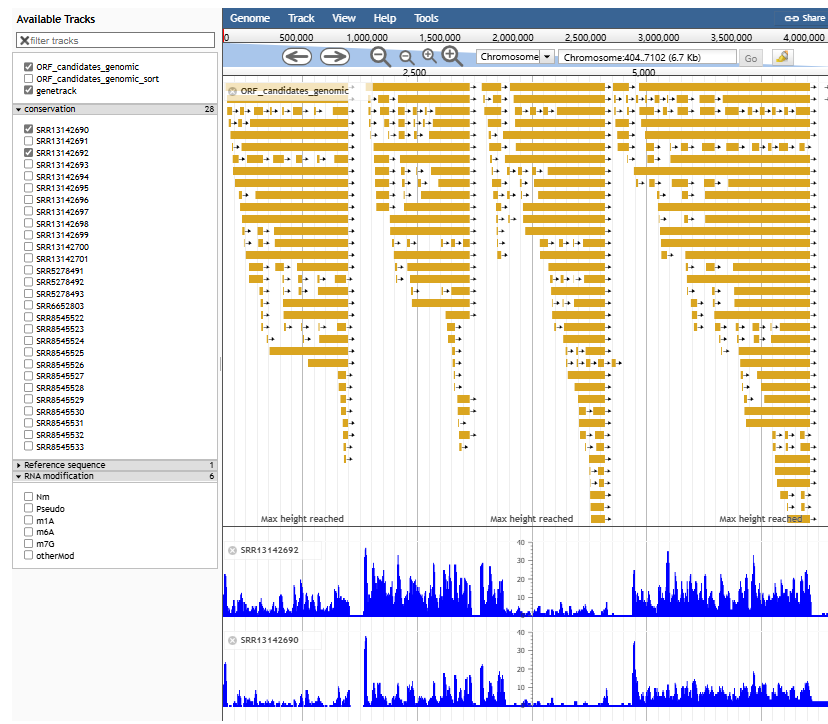Collapse the conservation track category
This screenshot has height=724, width=828.
[19, 109]
